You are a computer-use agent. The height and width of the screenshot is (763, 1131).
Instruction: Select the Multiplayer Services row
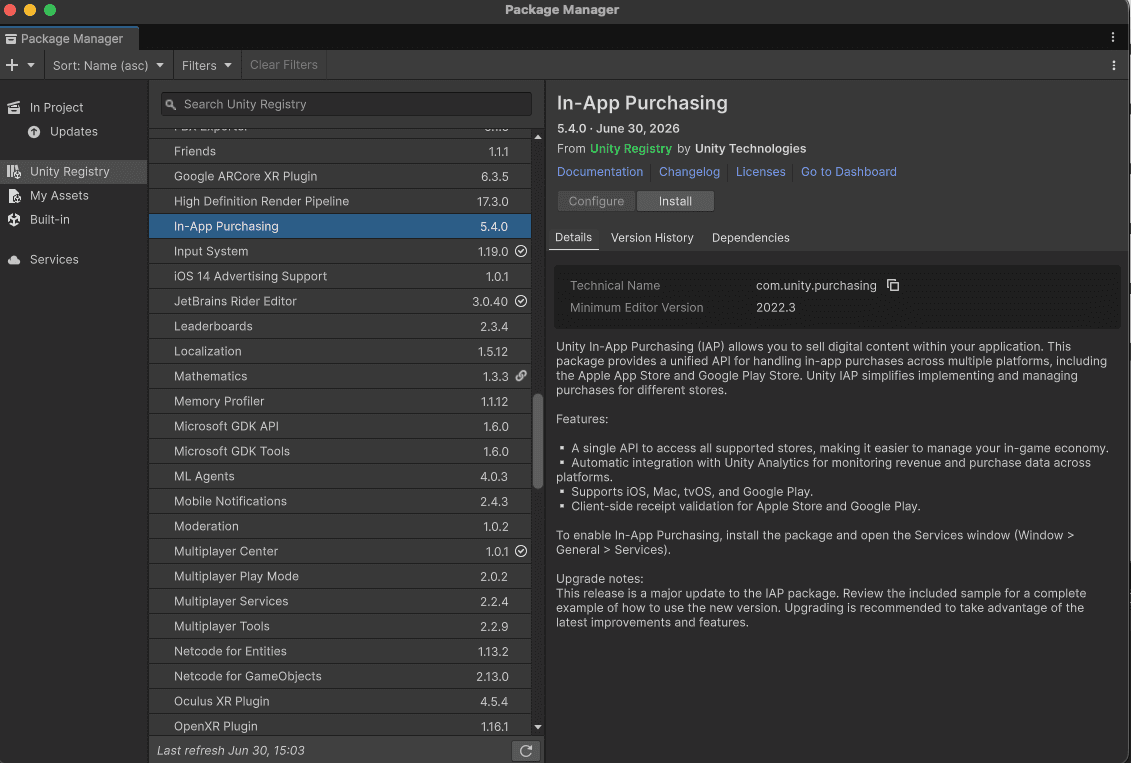pyautogui.click(x=340, y=601)
